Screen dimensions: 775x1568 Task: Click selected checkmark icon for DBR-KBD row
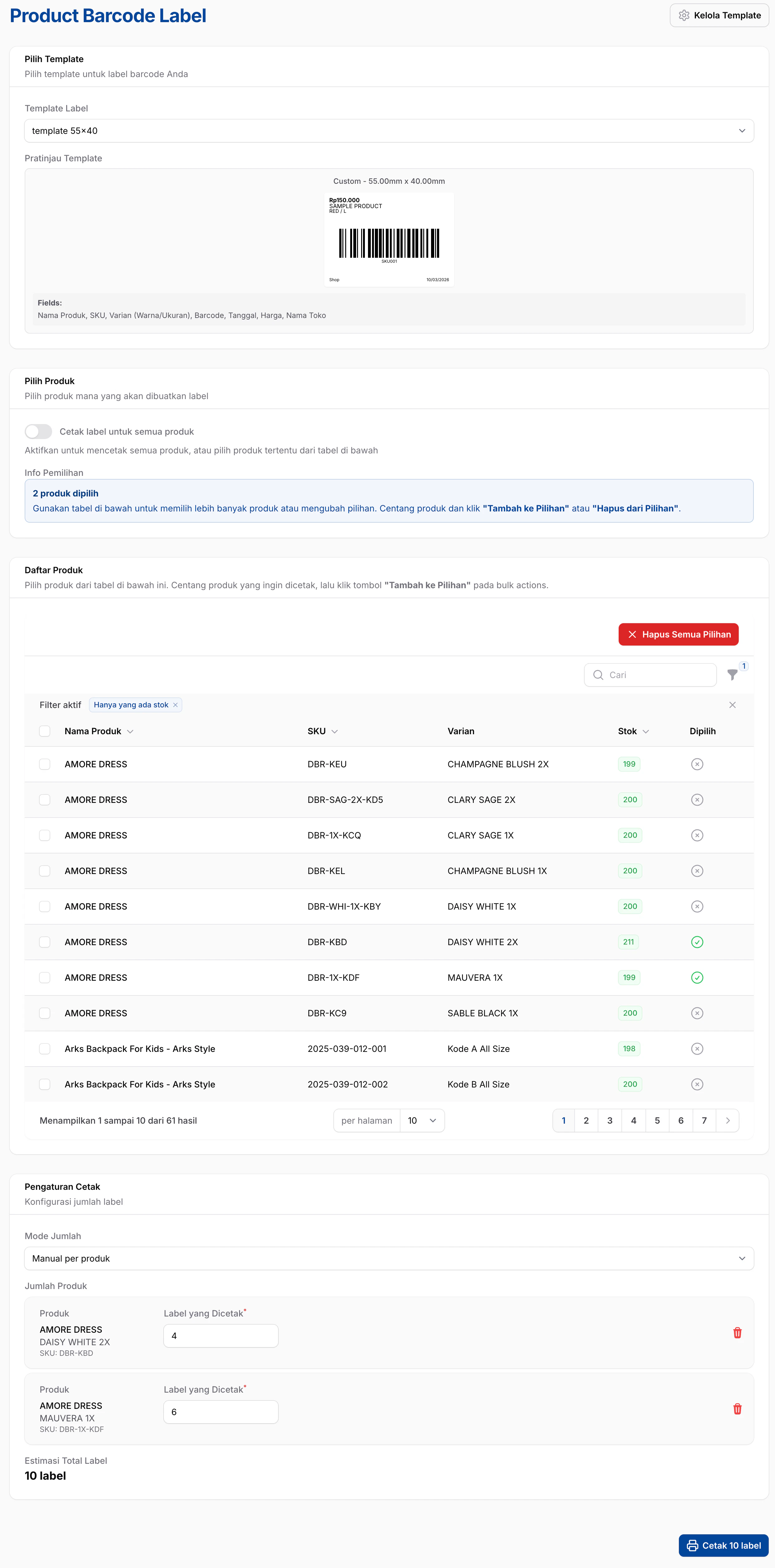(x=697, y=942)
